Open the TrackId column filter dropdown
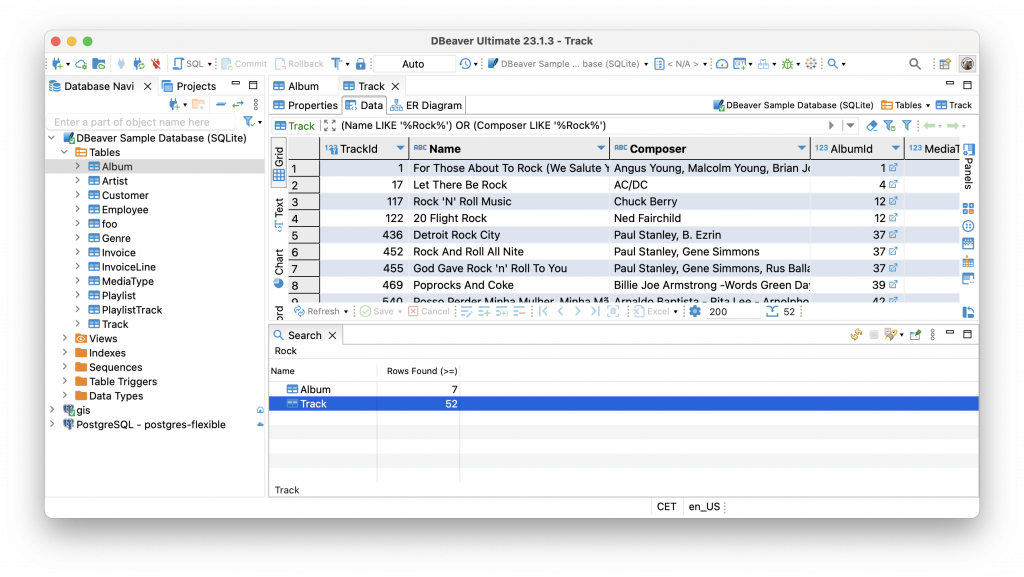This screenshot has height=577, width=1024. 400,149
